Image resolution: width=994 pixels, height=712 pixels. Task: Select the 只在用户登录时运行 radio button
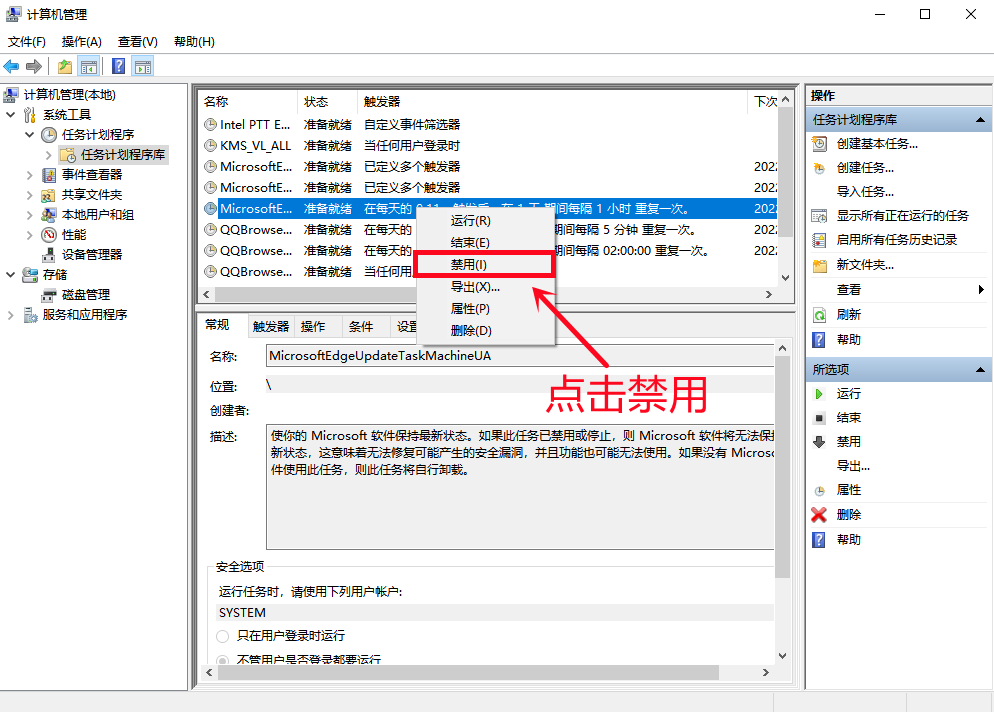(223, 636)
